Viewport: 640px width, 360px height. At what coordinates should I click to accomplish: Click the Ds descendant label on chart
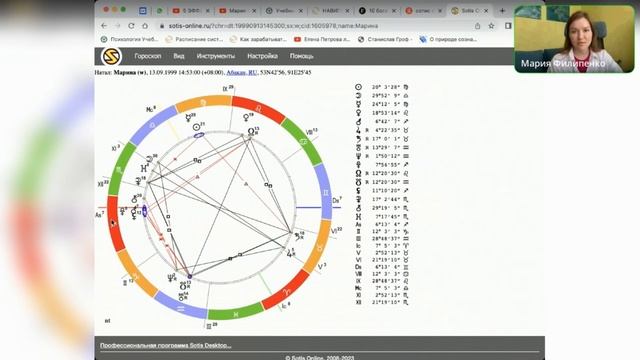click(337, 200)
